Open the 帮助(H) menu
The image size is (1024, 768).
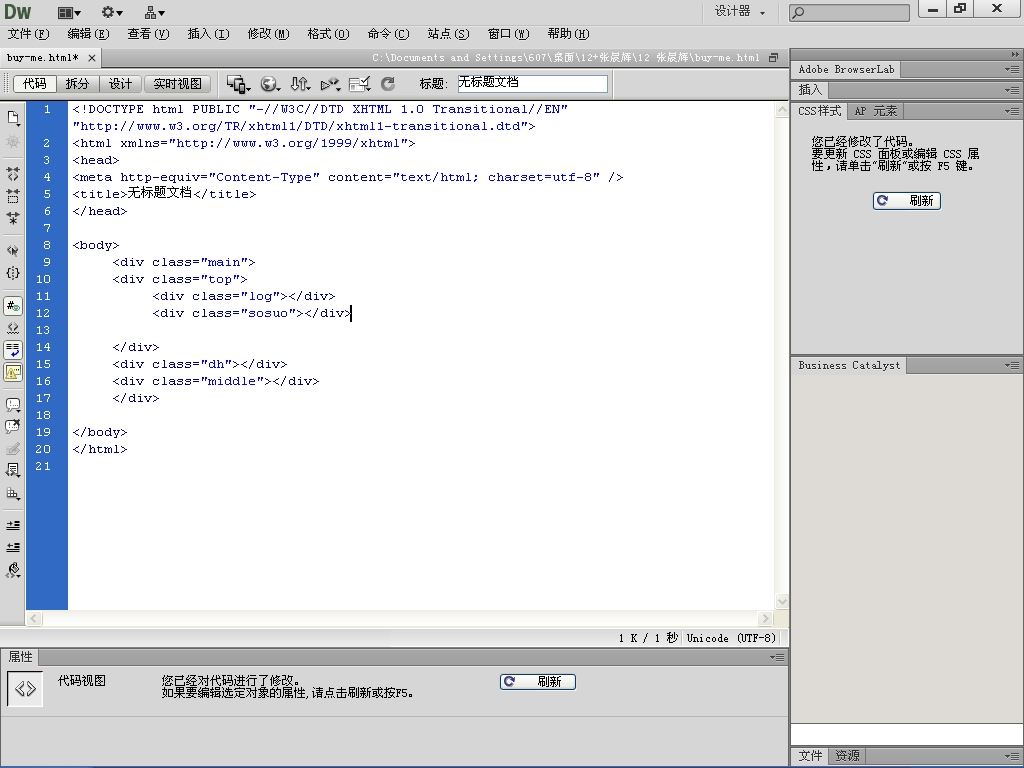point(569,34)
